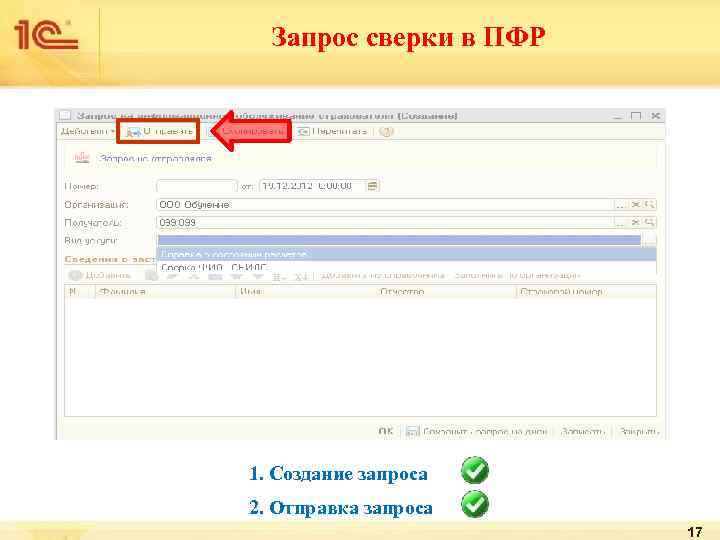Screen dimensions: 720x540
Task: Click the Отчество column header
Action: click(x=446, y=292)
